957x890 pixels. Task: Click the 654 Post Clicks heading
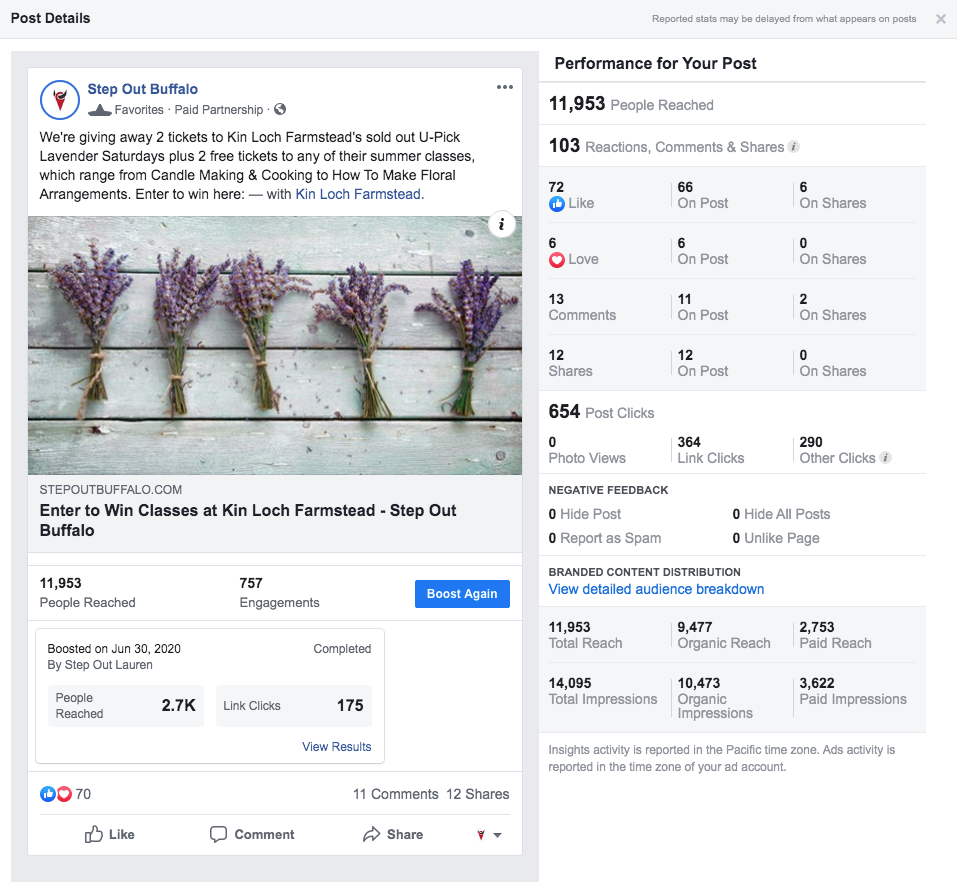[x=601, y=412]
